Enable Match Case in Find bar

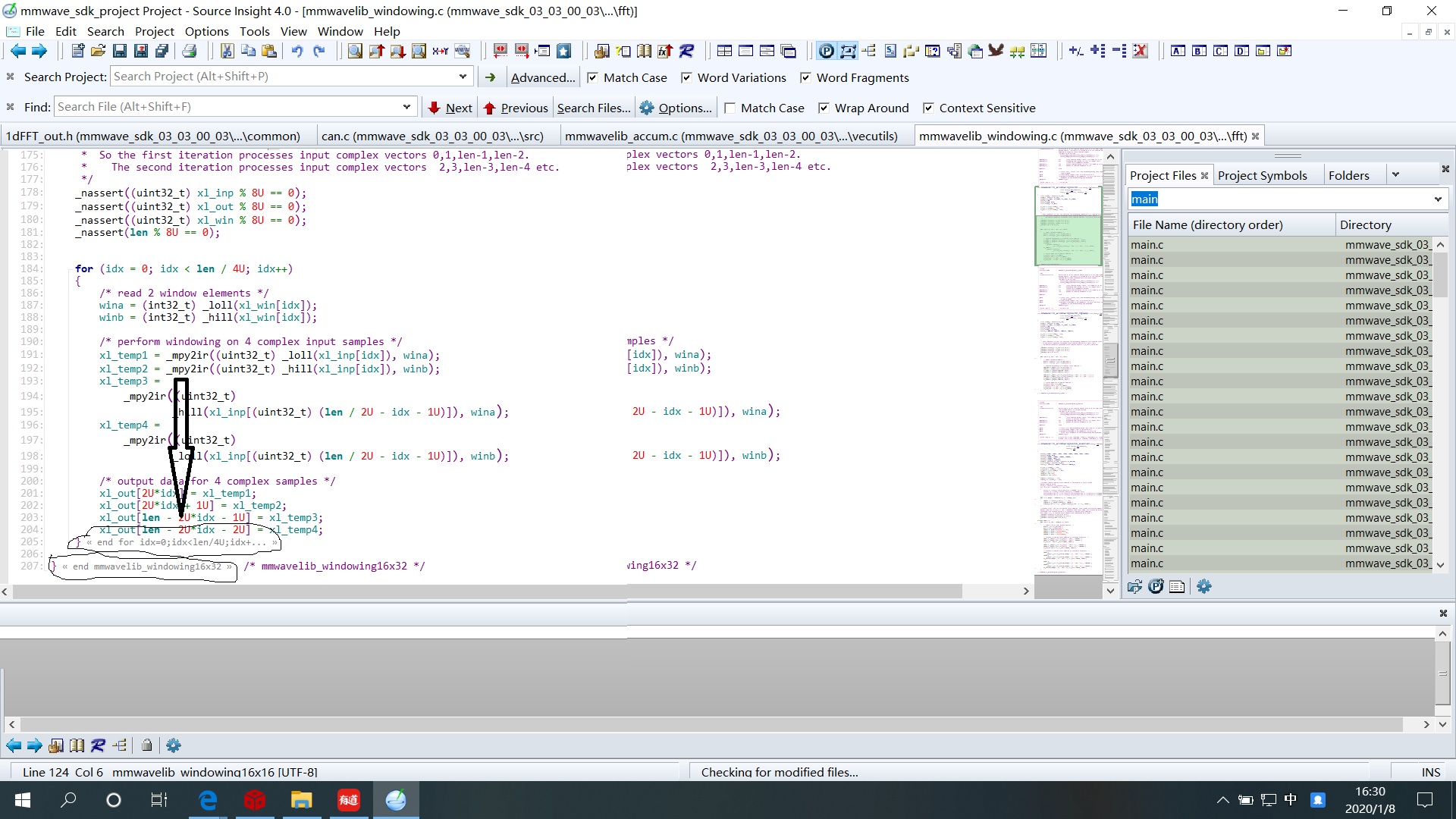pyautogui.click(x=730, y=108)
